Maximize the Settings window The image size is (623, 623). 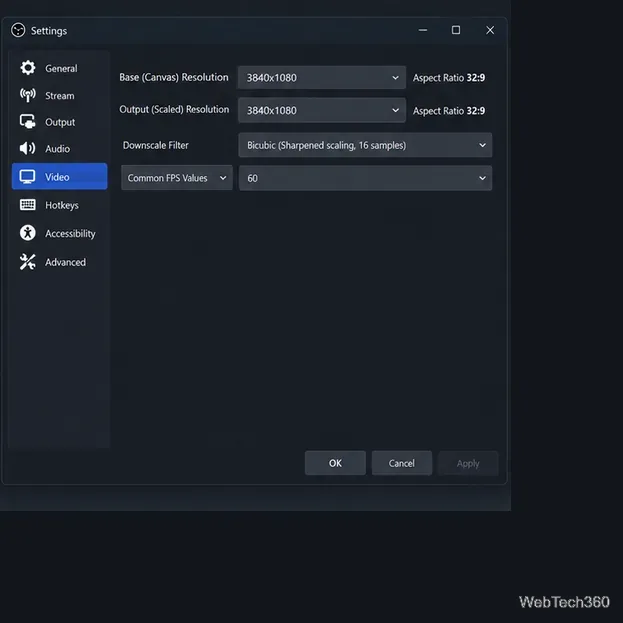(456, 30)
